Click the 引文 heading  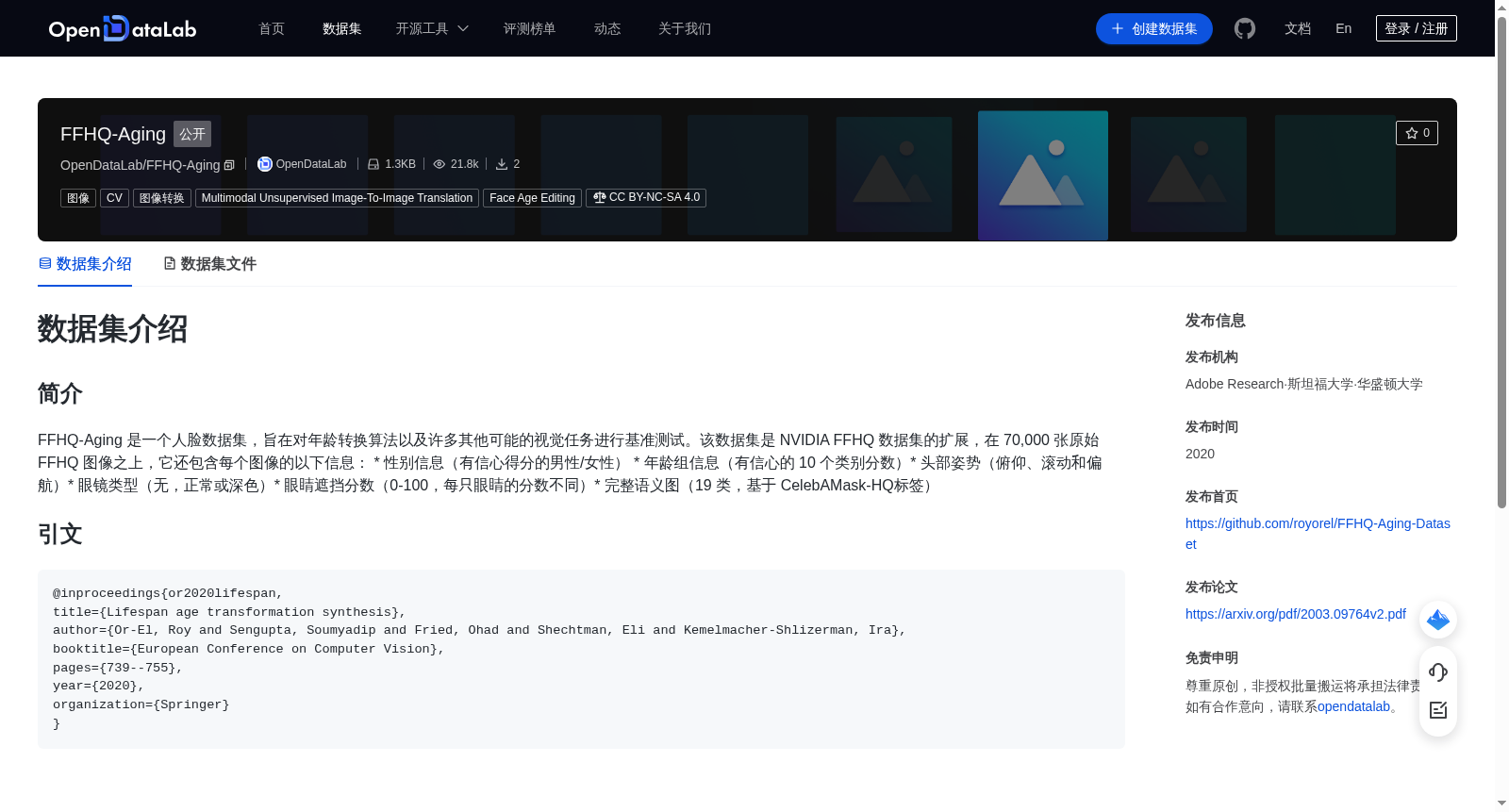click(60, 534)
